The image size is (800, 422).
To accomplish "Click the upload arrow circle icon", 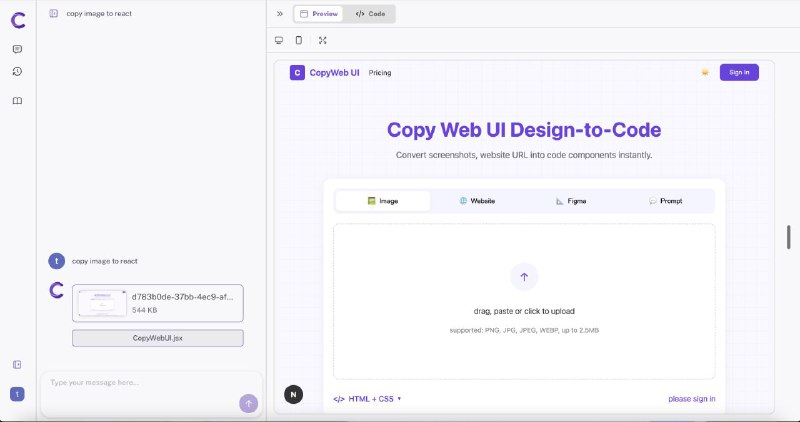I will 524,277.
